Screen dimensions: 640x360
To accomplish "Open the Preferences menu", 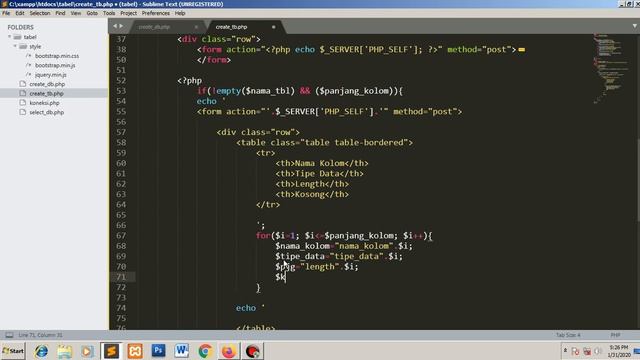I will (x=156, y=13).
